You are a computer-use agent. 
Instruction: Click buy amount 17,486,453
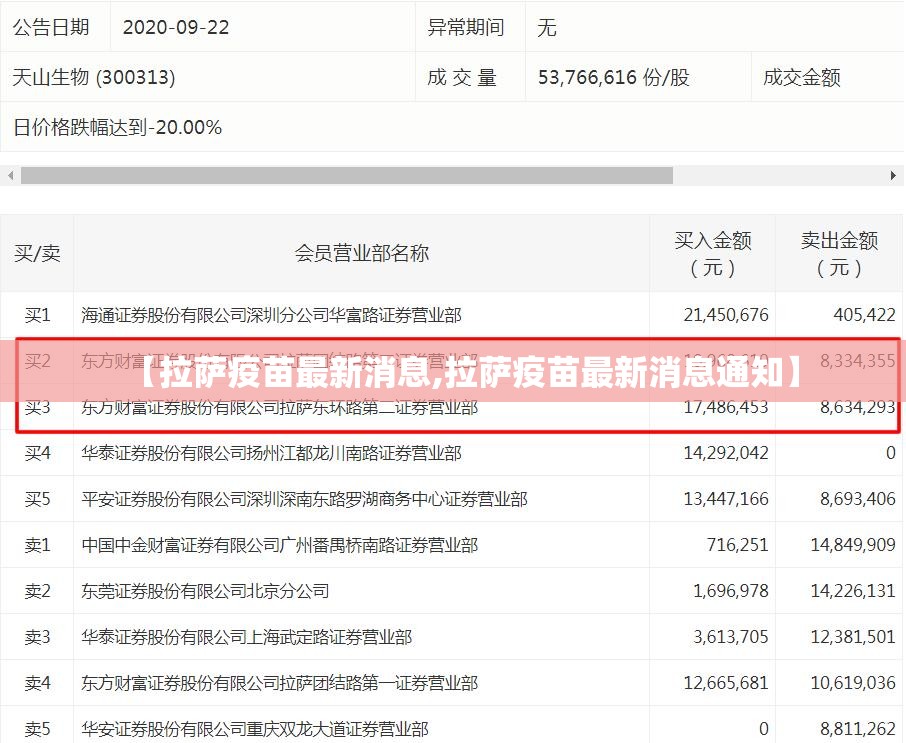click(x=726, y=407)
